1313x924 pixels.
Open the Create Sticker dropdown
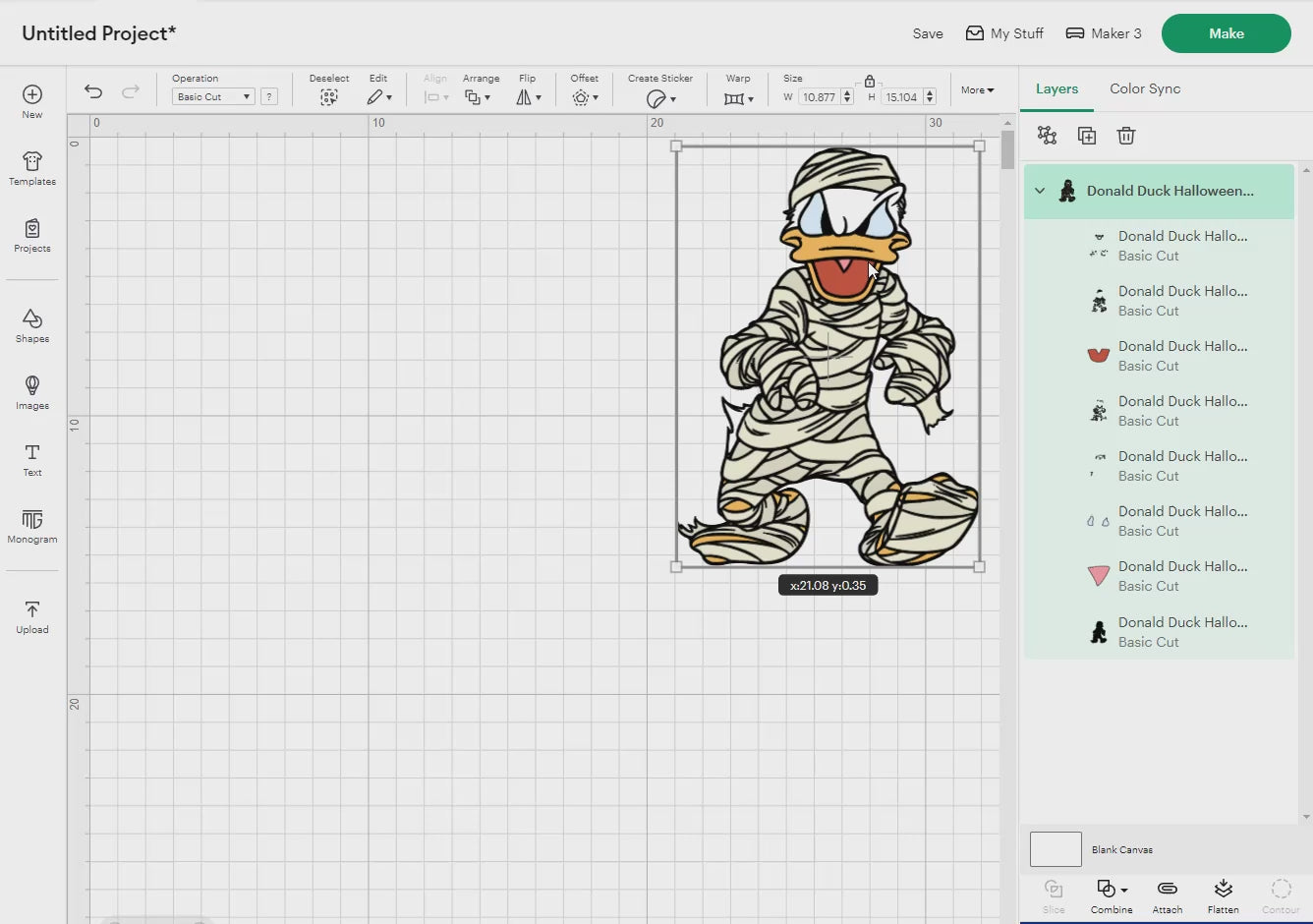pyautogui.click(x=660, y=98)
